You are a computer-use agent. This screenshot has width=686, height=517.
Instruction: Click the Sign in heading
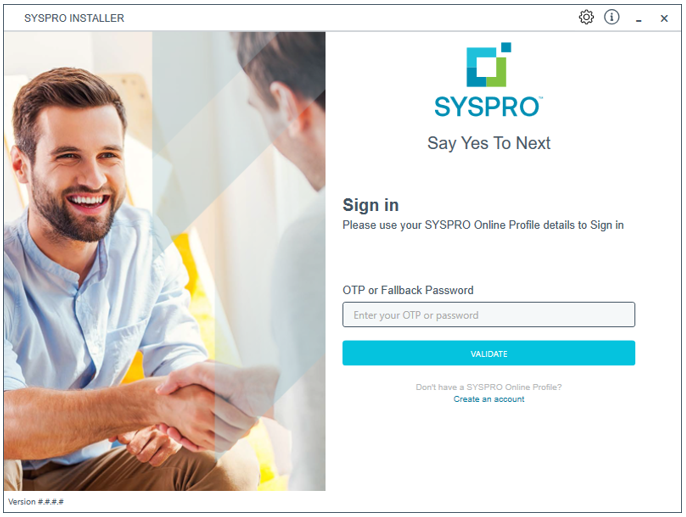[x=370, y=205]
